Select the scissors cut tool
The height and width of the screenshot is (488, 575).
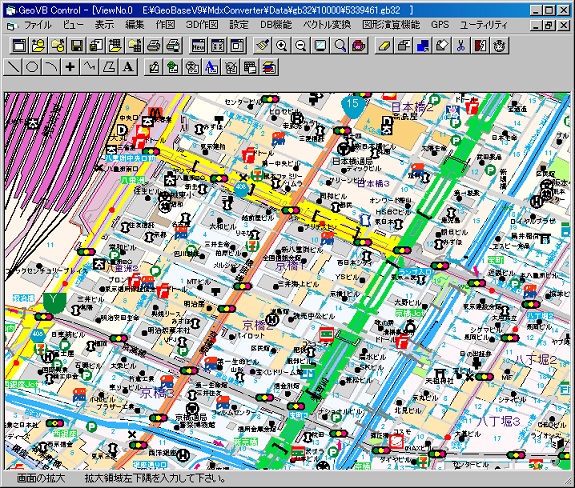[461, 46]
